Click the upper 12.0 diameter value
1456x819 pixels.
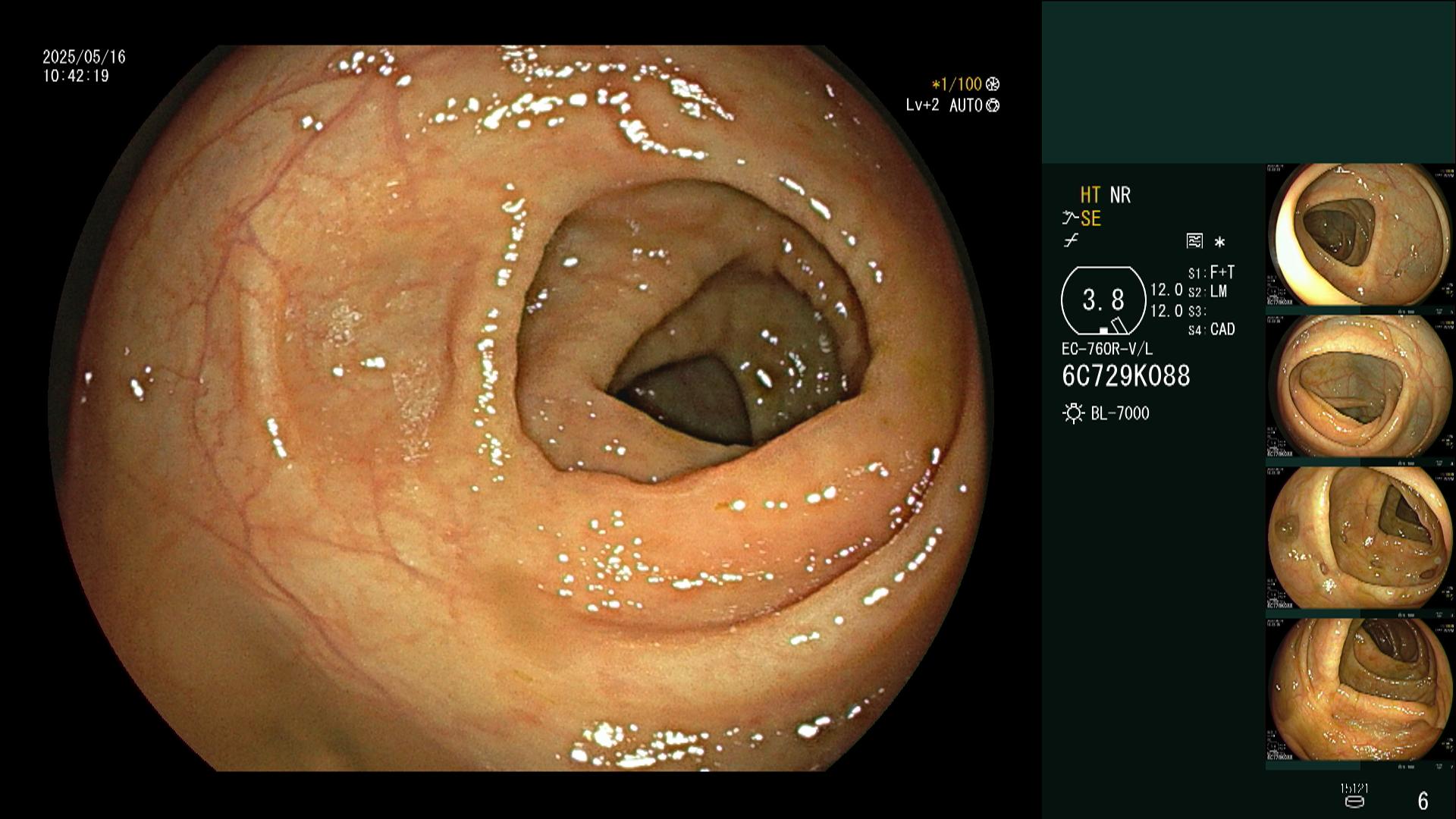pos(1166,290)
